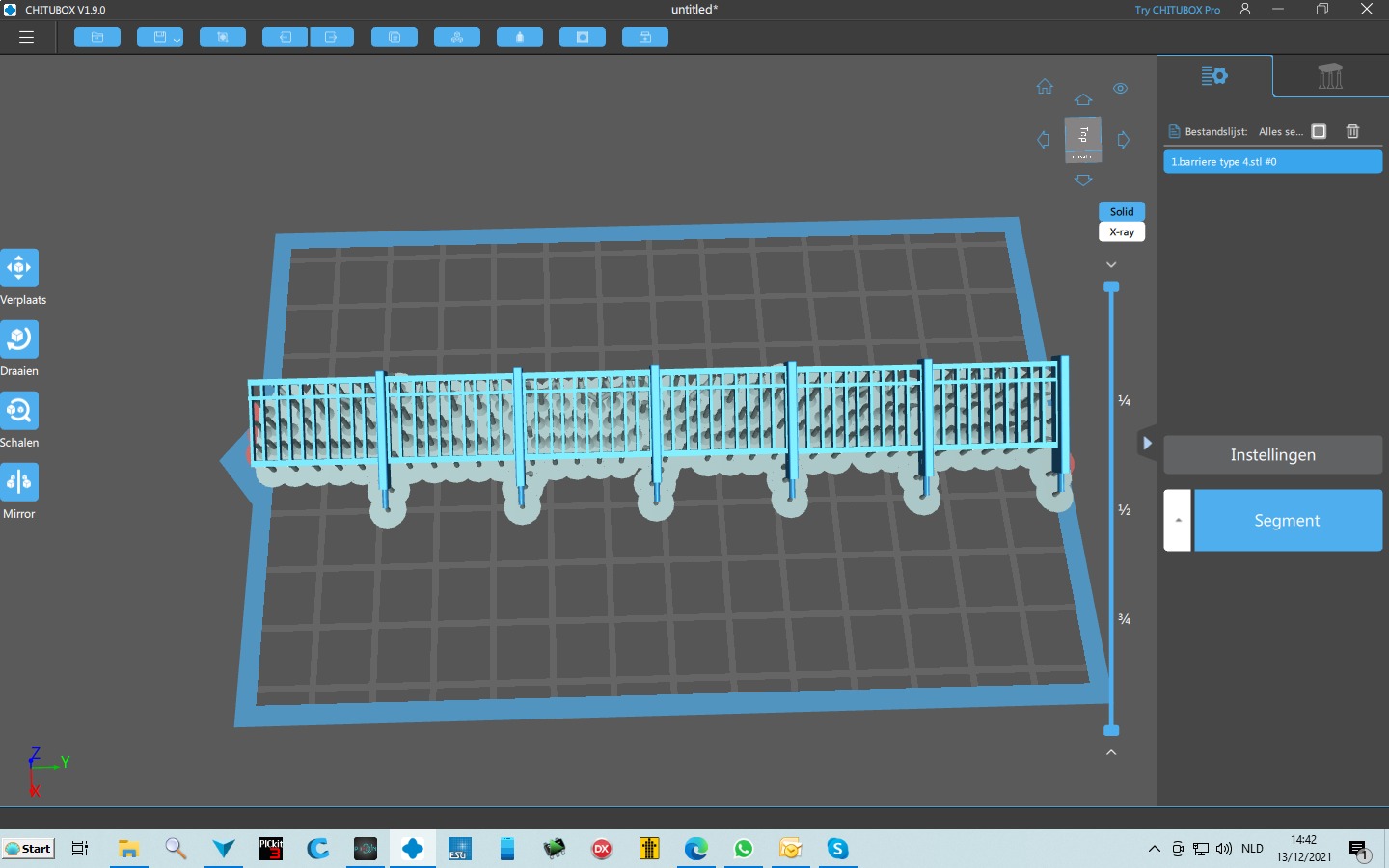Open the PICkit 3 taskbar app
Image resolution: width=1389 pixels, height=868 pixels.
point(271,849)
